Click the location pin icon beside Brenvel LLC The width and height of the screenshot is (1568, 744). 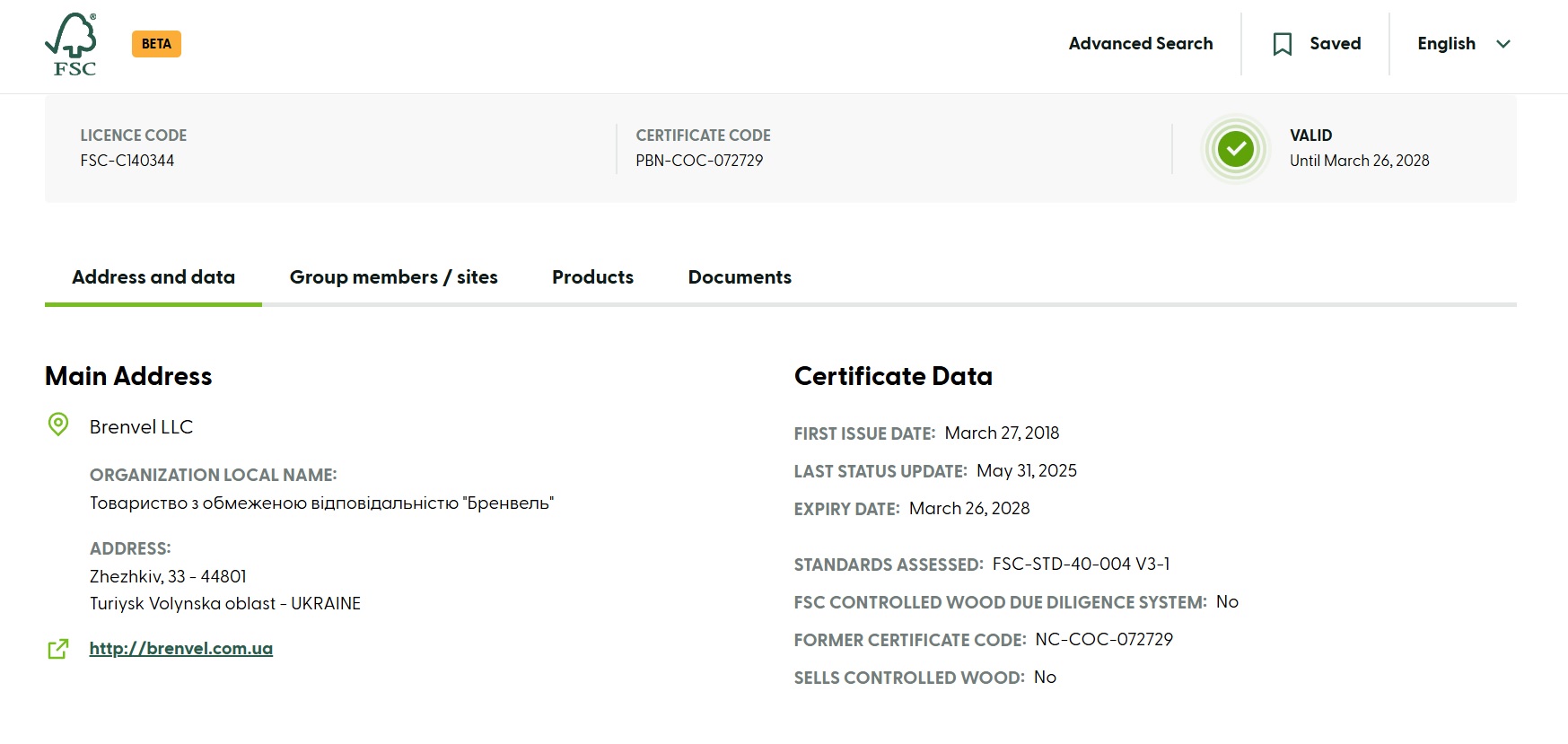pyautogui.click(x=58, y=425)
